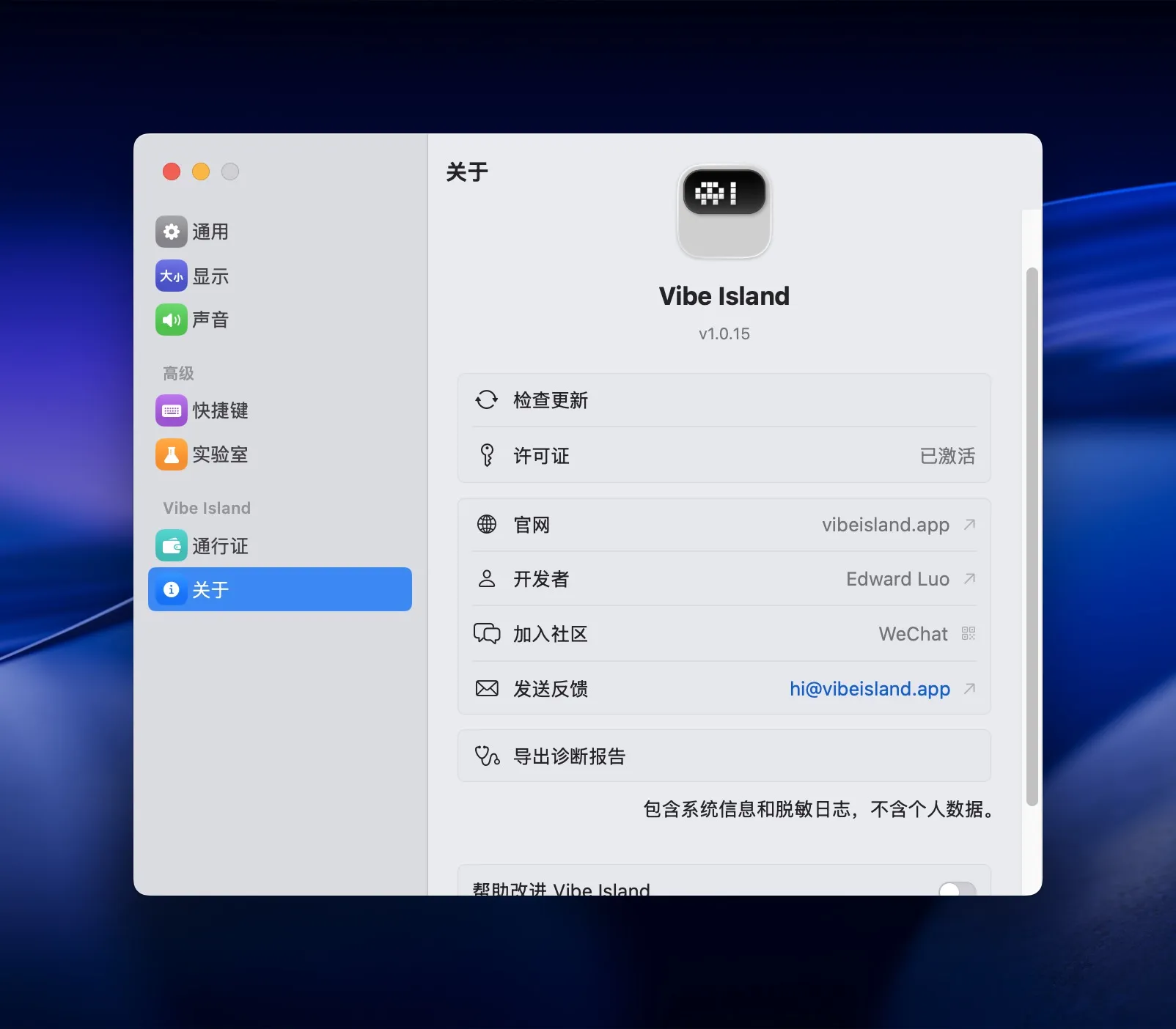Image resolution: width=1176 pixels, height=1029 pixels.
Task: Open 通行证 wallet icon in sidebar
Action: (171, 546)
